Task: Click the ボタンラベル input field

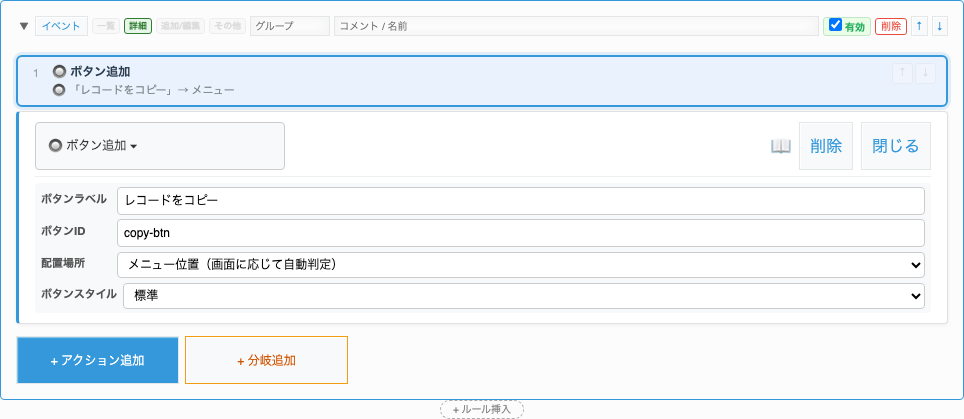Action: 521,201
